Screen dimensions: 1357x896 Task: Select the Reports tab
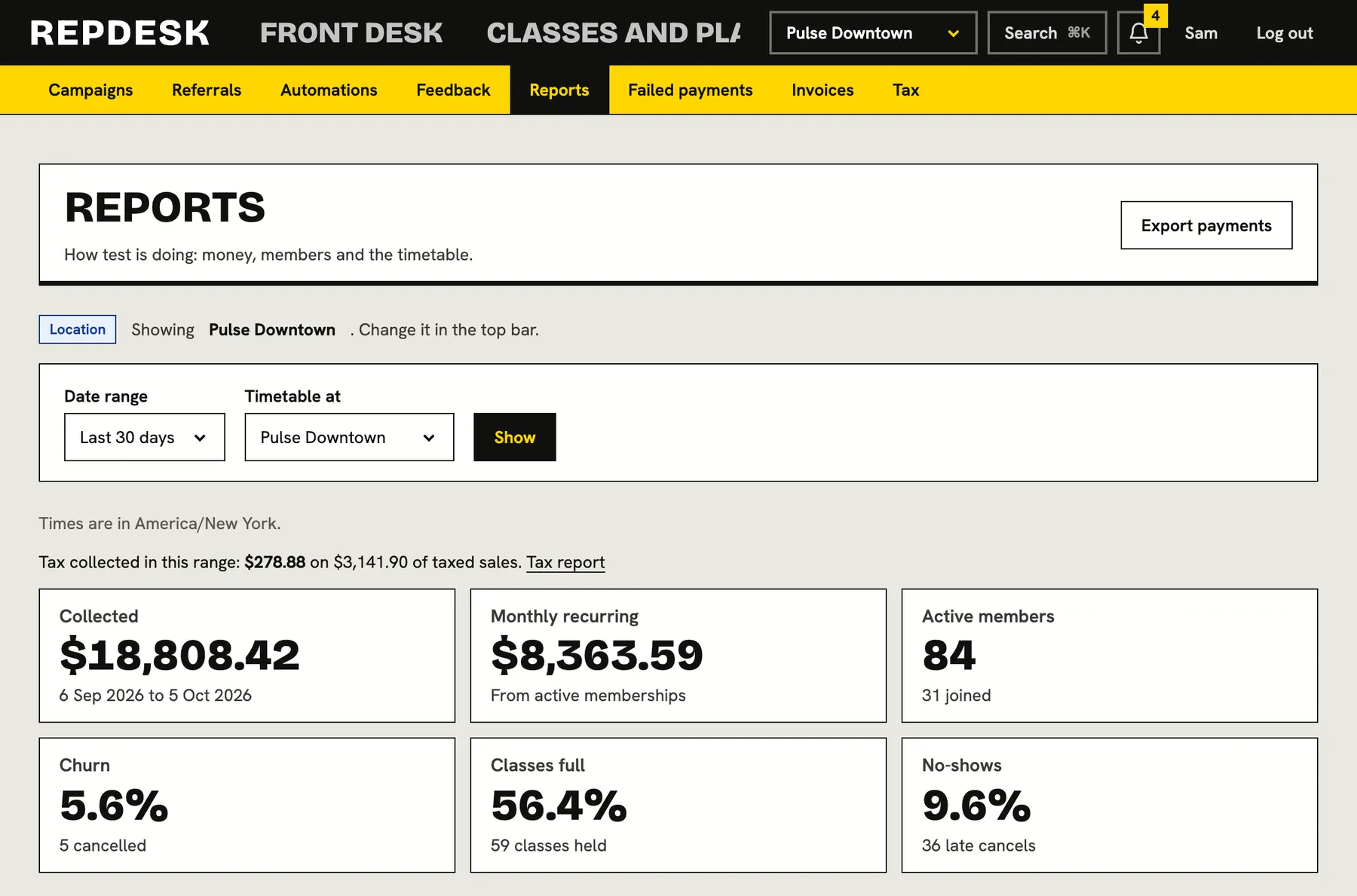coord(559,90)
